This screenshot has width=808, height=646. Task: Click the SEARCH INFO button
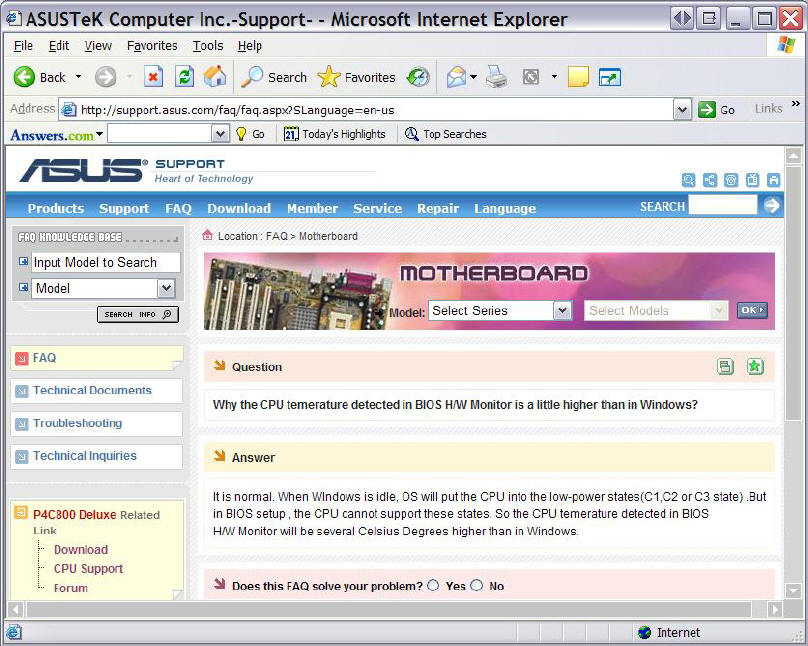[x=138, y=314]
